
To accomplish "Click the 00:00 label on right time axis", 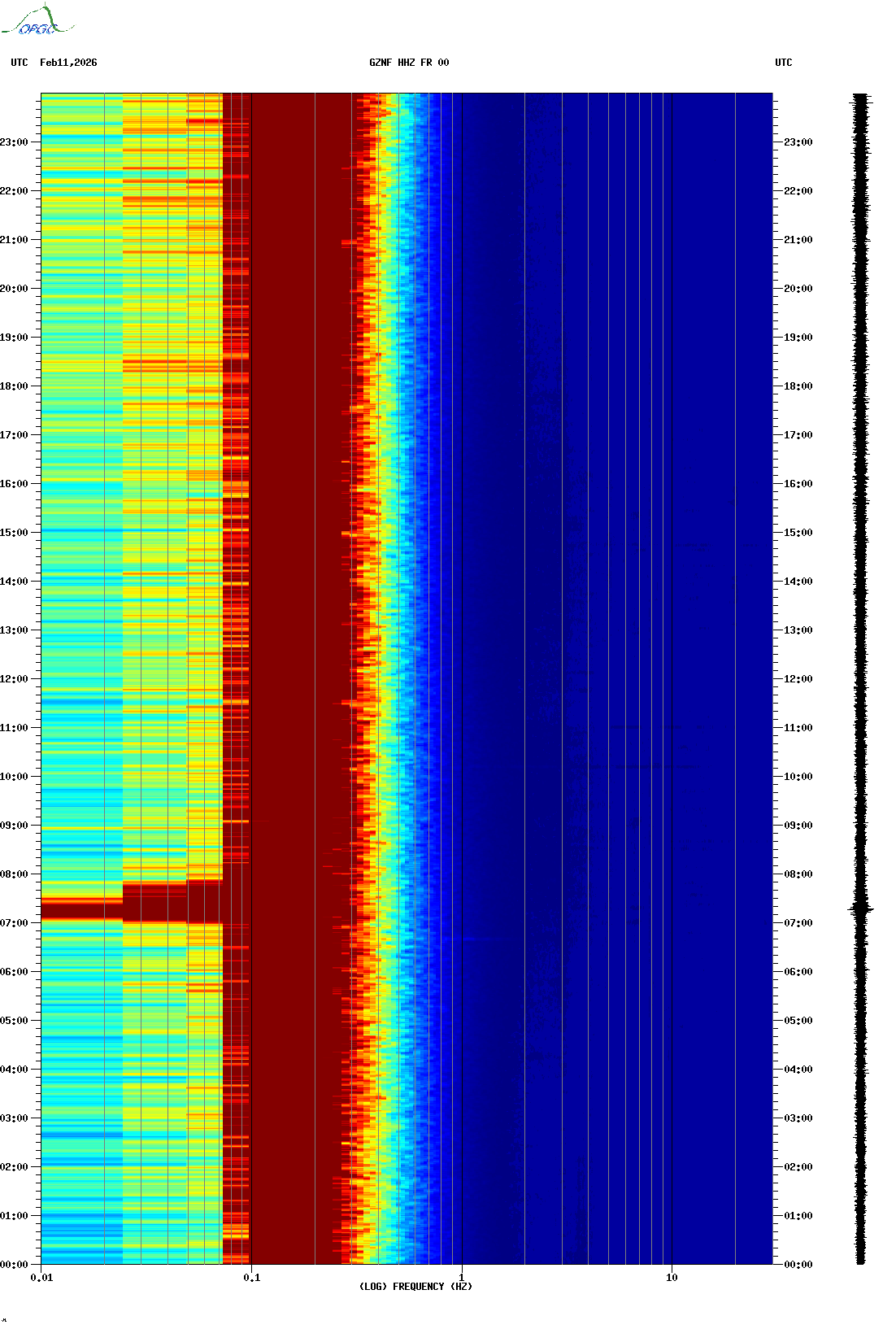I will [798, 1265].
